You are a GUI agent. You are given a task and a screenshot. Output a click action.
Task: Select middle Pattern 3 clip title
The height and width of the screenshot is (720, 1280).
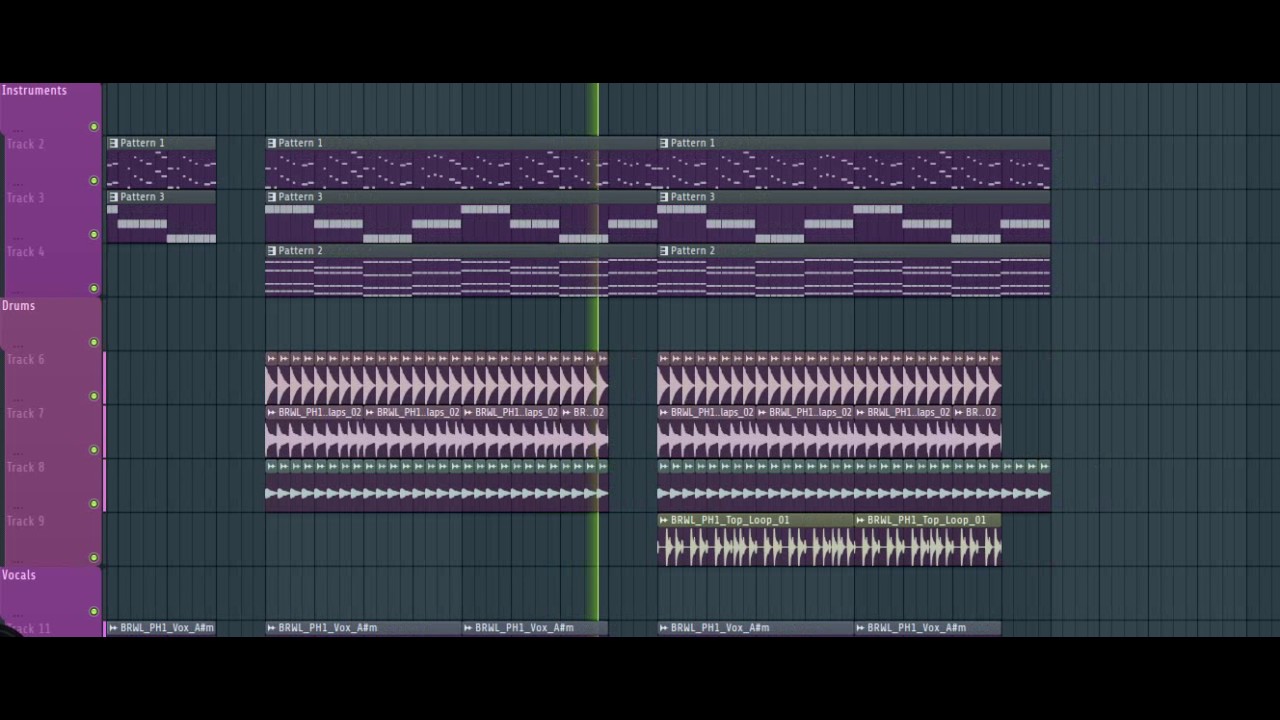[300, 197]
